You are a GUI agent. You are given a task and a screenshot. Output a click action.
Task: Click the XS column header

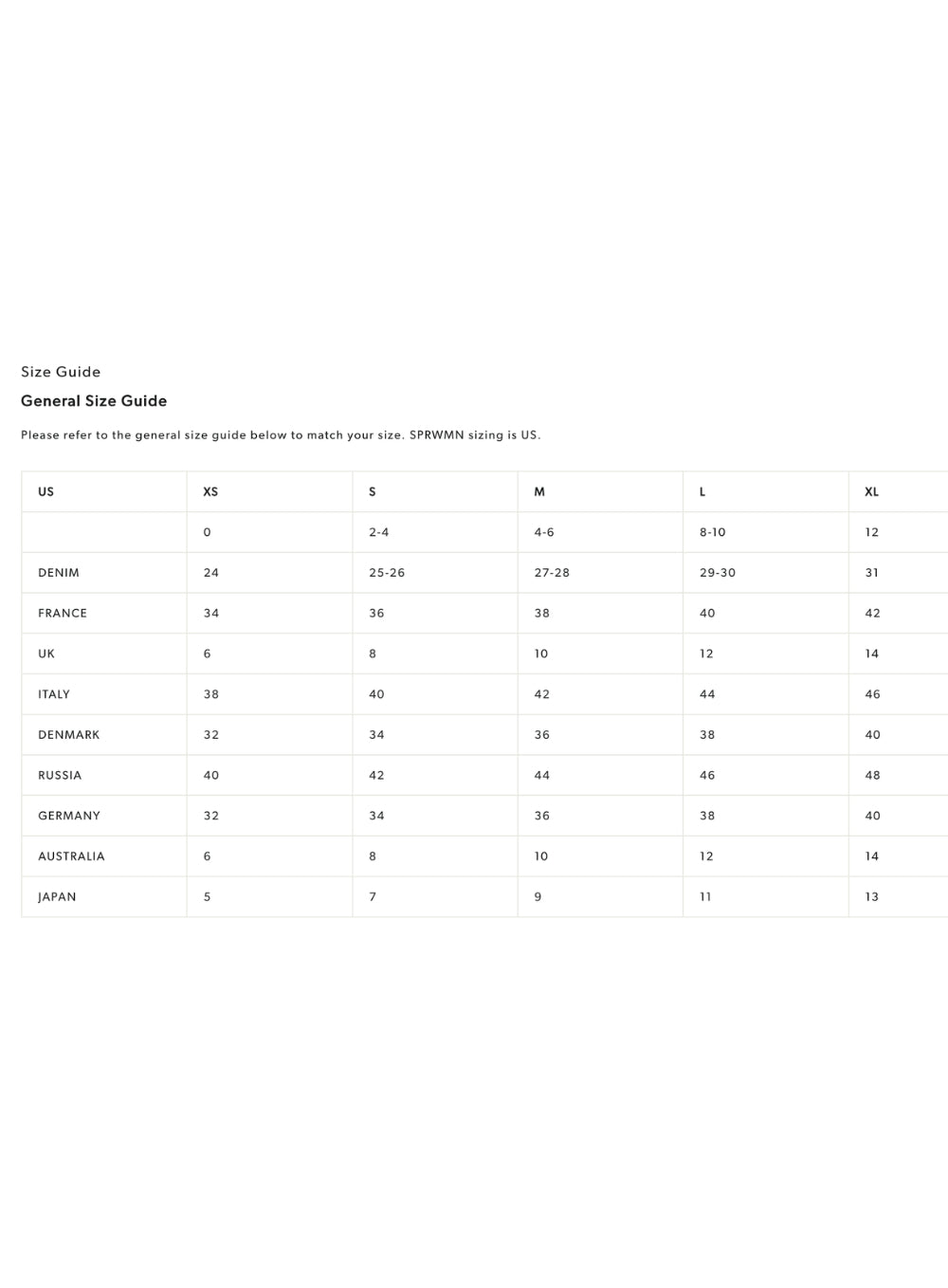pos(210,491)
